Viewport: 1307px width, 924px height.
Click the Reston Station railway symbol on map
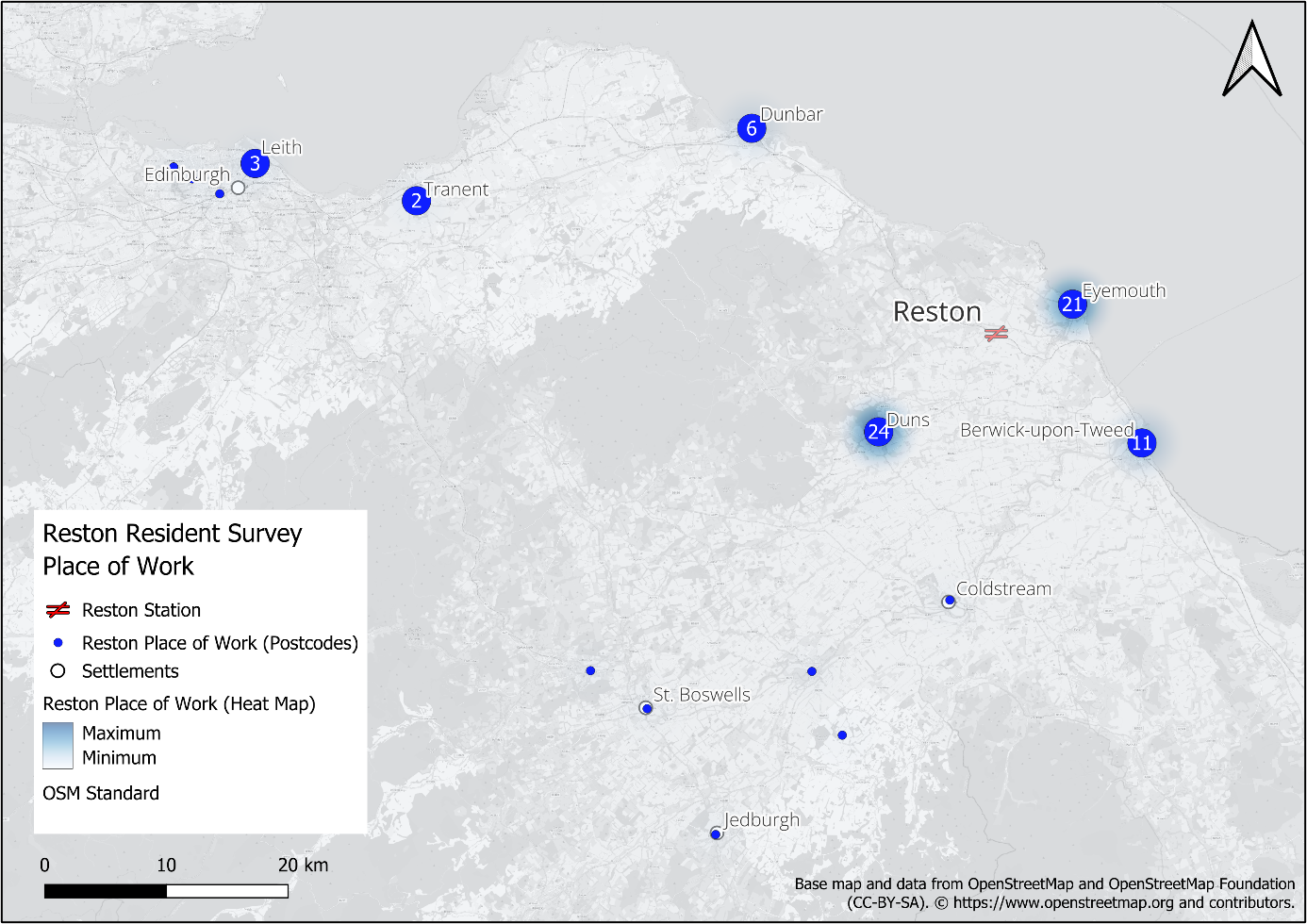click(996, 334)
